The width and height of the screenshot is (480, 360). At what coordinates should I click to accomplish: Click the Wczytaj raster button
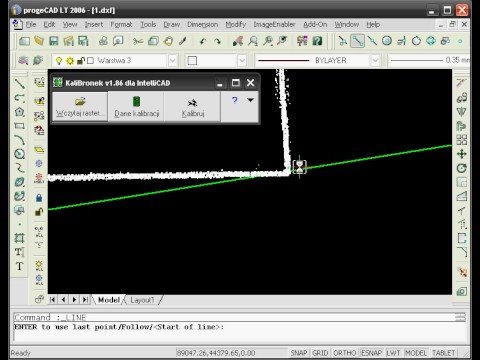tap(80, 107)
